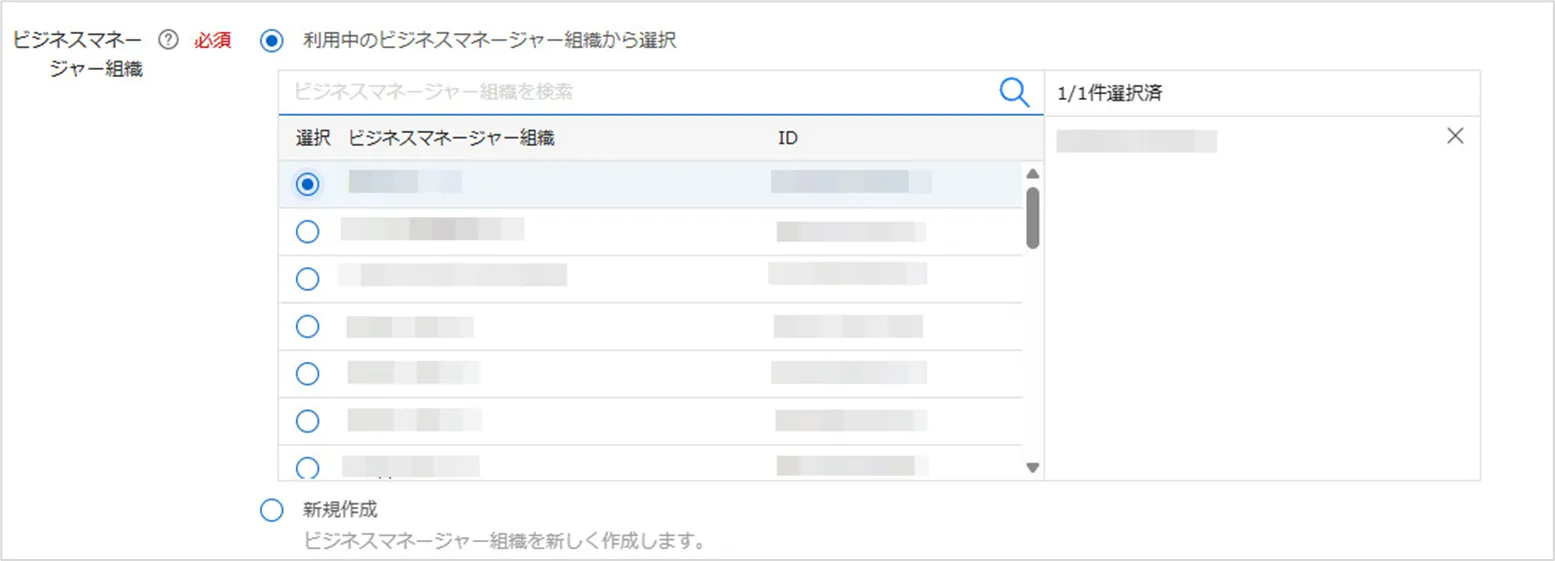Select the sixth organization's radio button
1555x561 pixels.
pyautogui.click(x=308, y=421)
